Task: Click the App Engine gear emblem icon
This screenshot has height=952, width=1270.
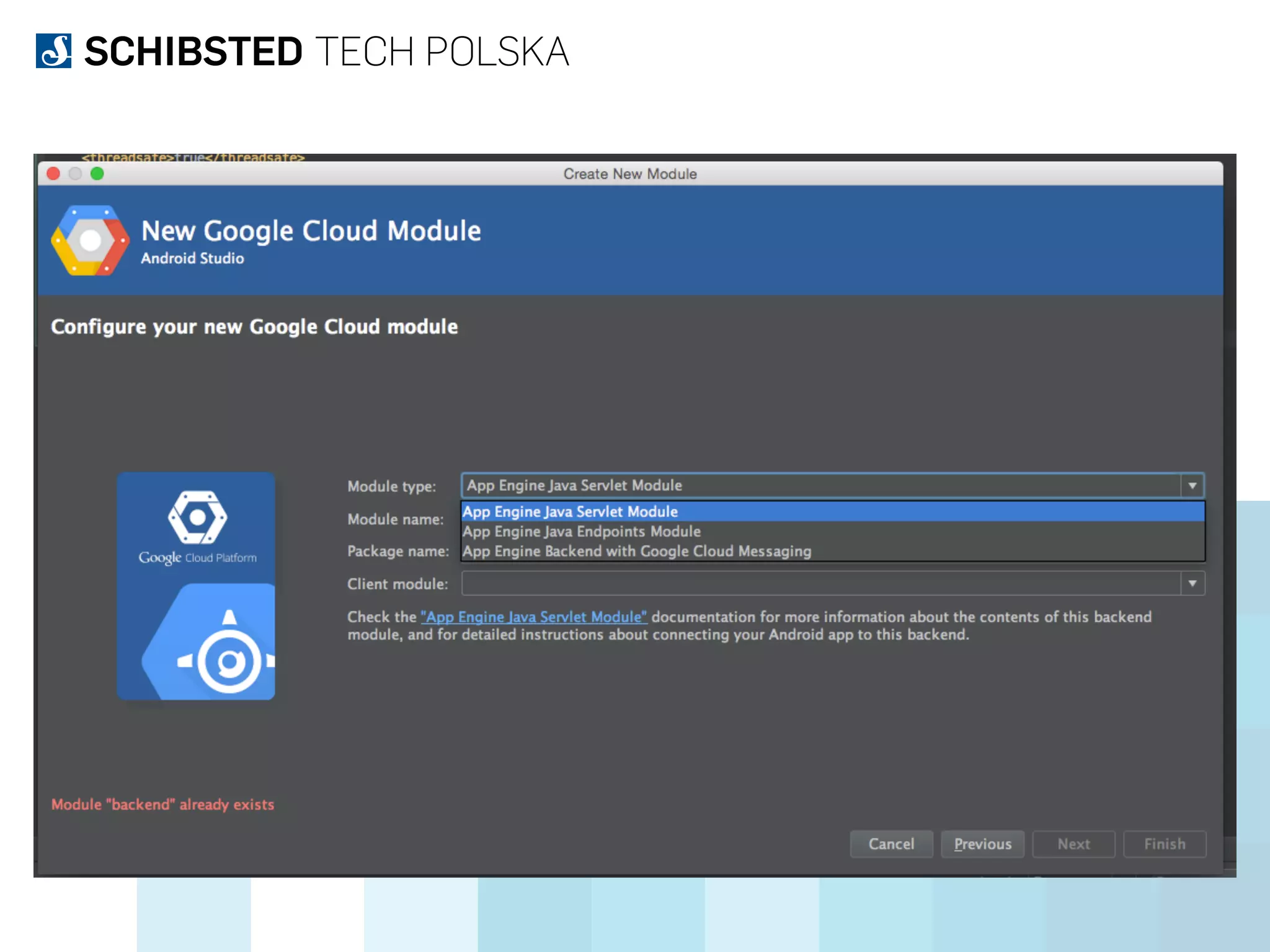Action: point(229,661)
